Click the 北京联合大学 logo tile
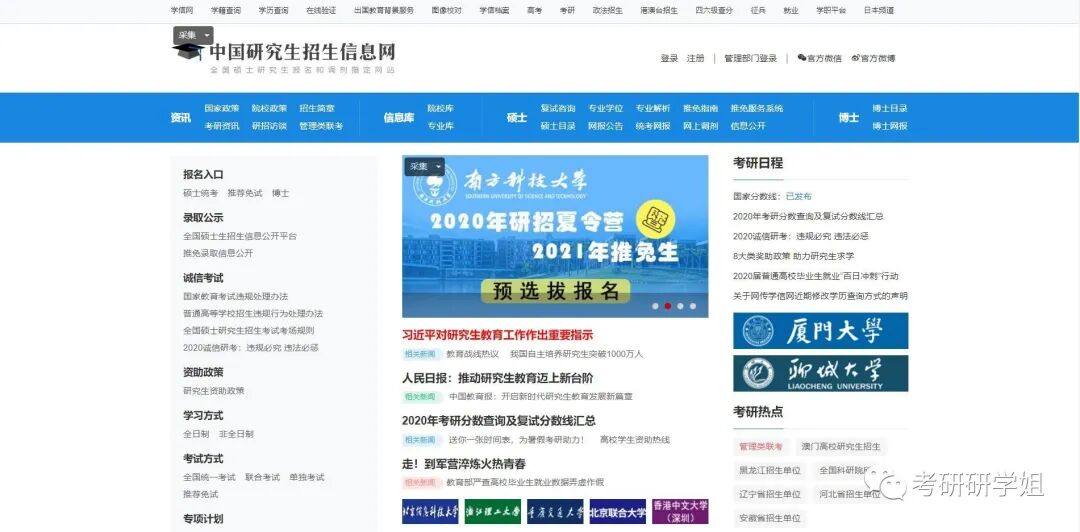This screenshot has height=532, width=1080. point(618,512)
